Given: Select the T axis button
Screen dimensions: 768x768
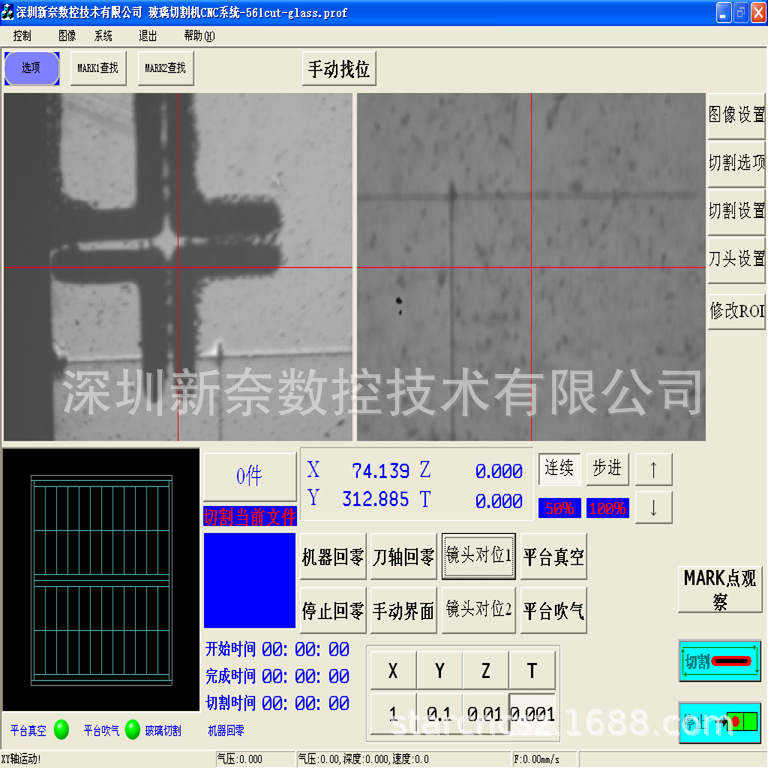Looking at the screenshot, I should [532, 670].
